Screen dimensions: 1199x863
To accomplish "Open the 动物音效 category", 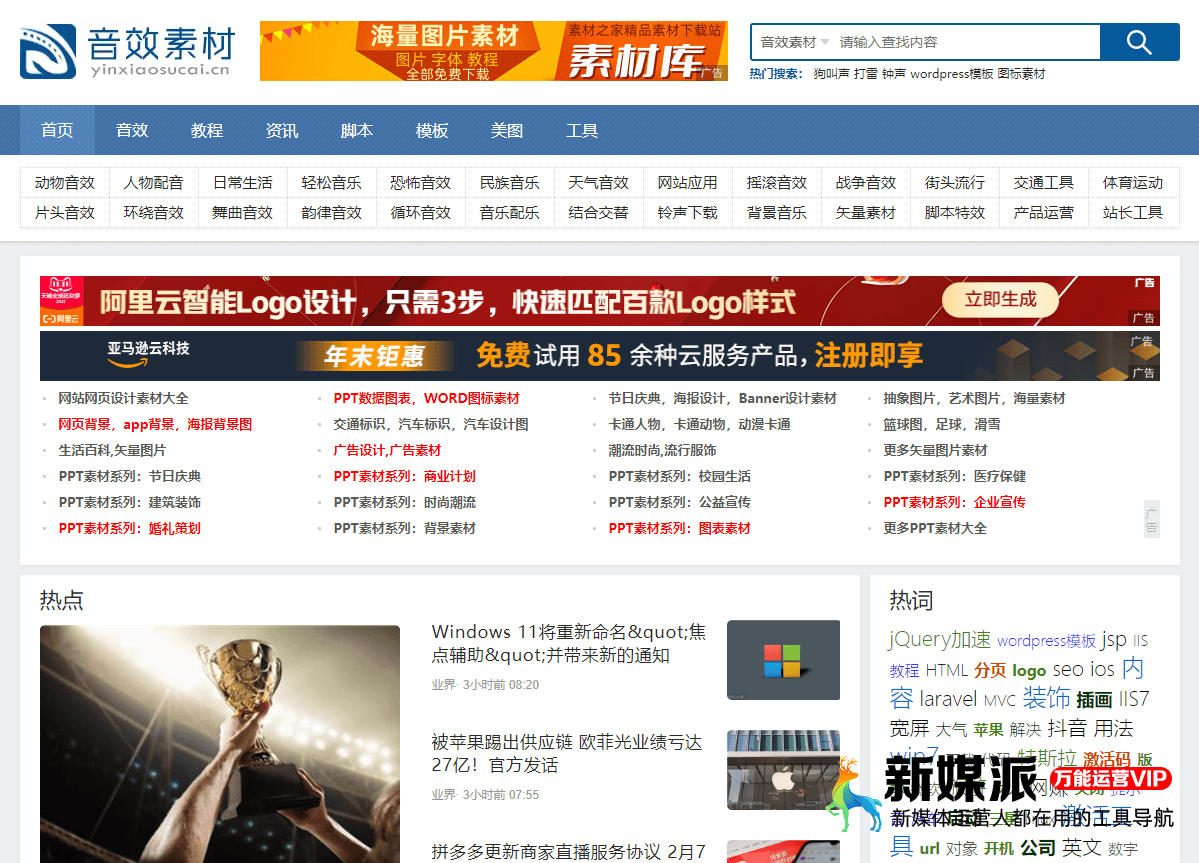I will pyautogui.click(x=65, y=183).
